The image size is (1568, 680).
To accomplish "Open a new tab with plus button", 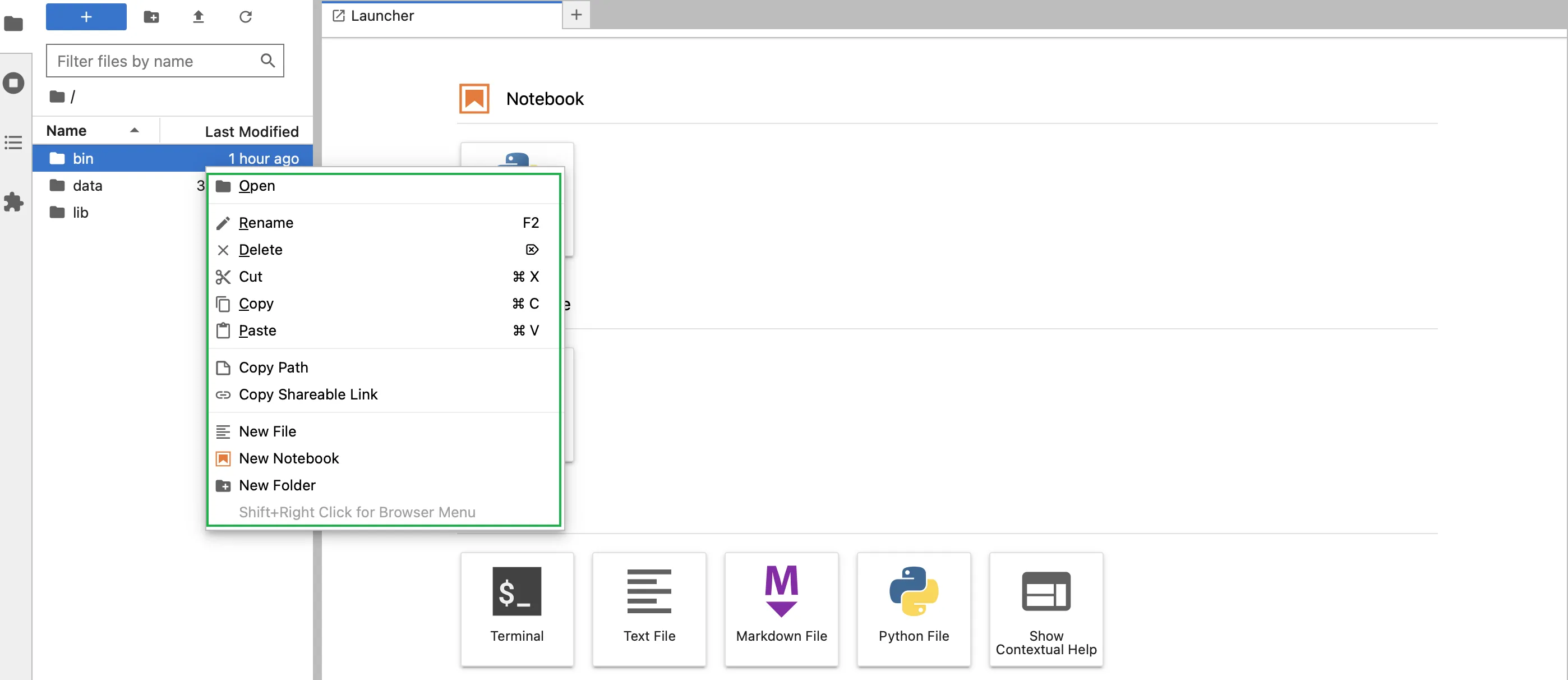I will [x=577, y=15].
